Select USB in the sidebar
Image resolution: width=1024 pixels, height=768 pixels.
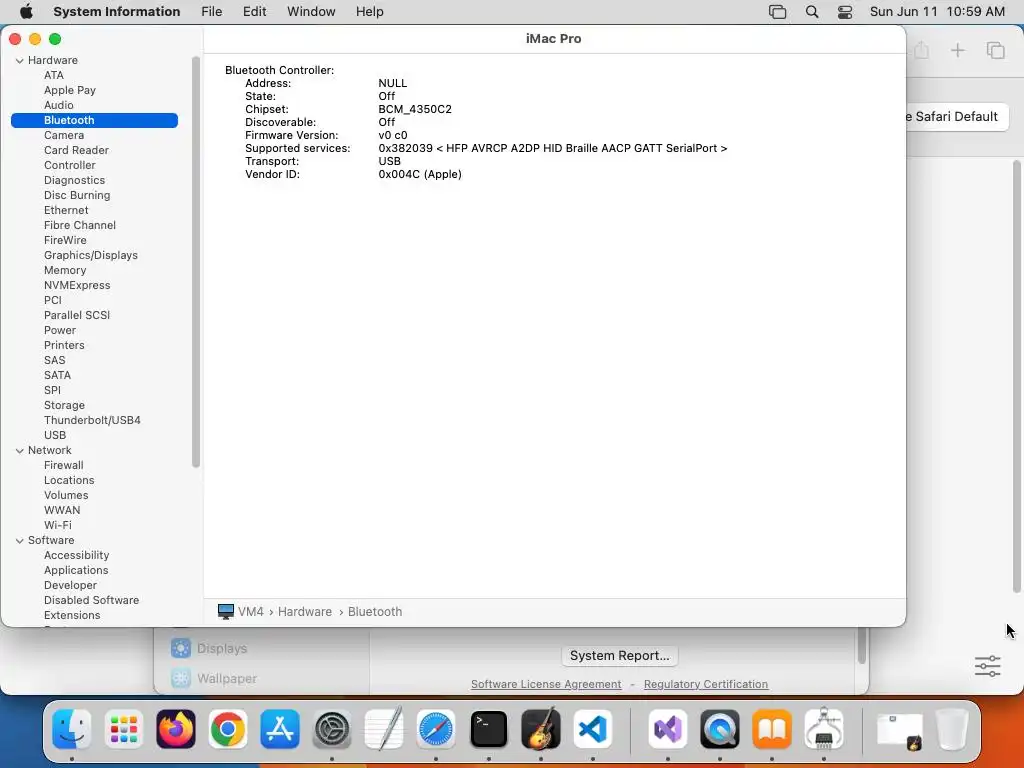click(55, 436)
